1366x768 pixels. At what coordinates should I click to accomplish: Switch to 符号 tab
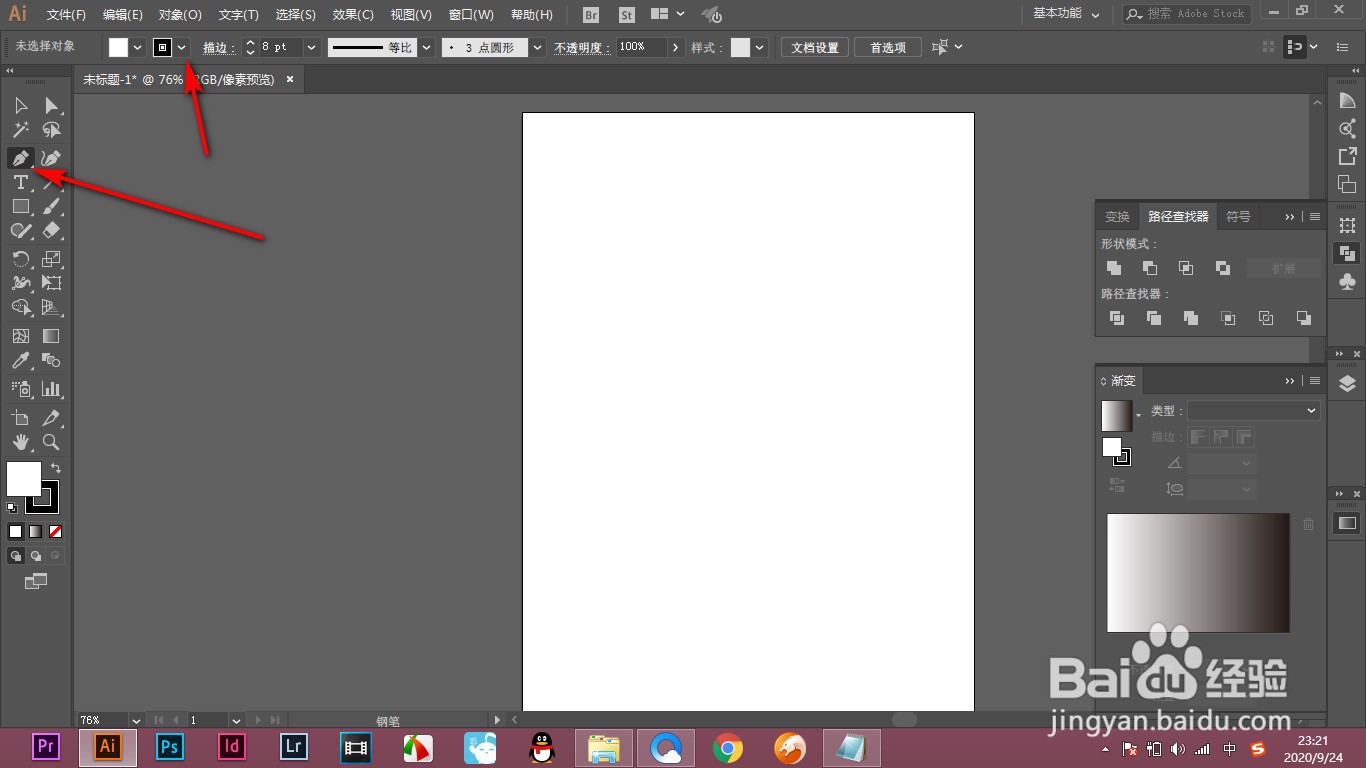point(1238,216)
